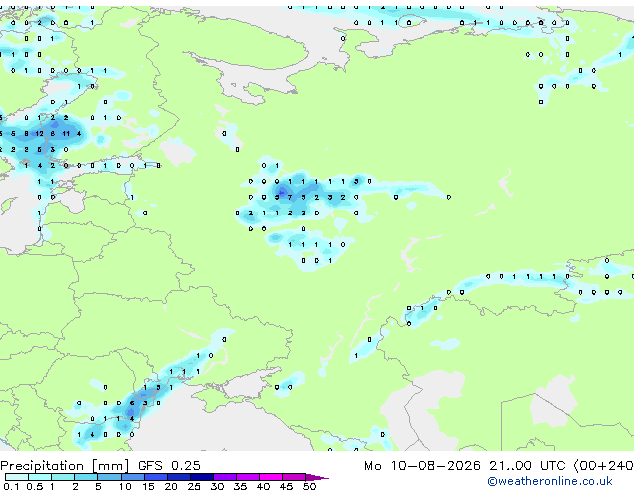Image resolution: width=634 pixels, height=490 pixels.
Task: Click the "0.5" legend scale label
Action: [35, 486]
